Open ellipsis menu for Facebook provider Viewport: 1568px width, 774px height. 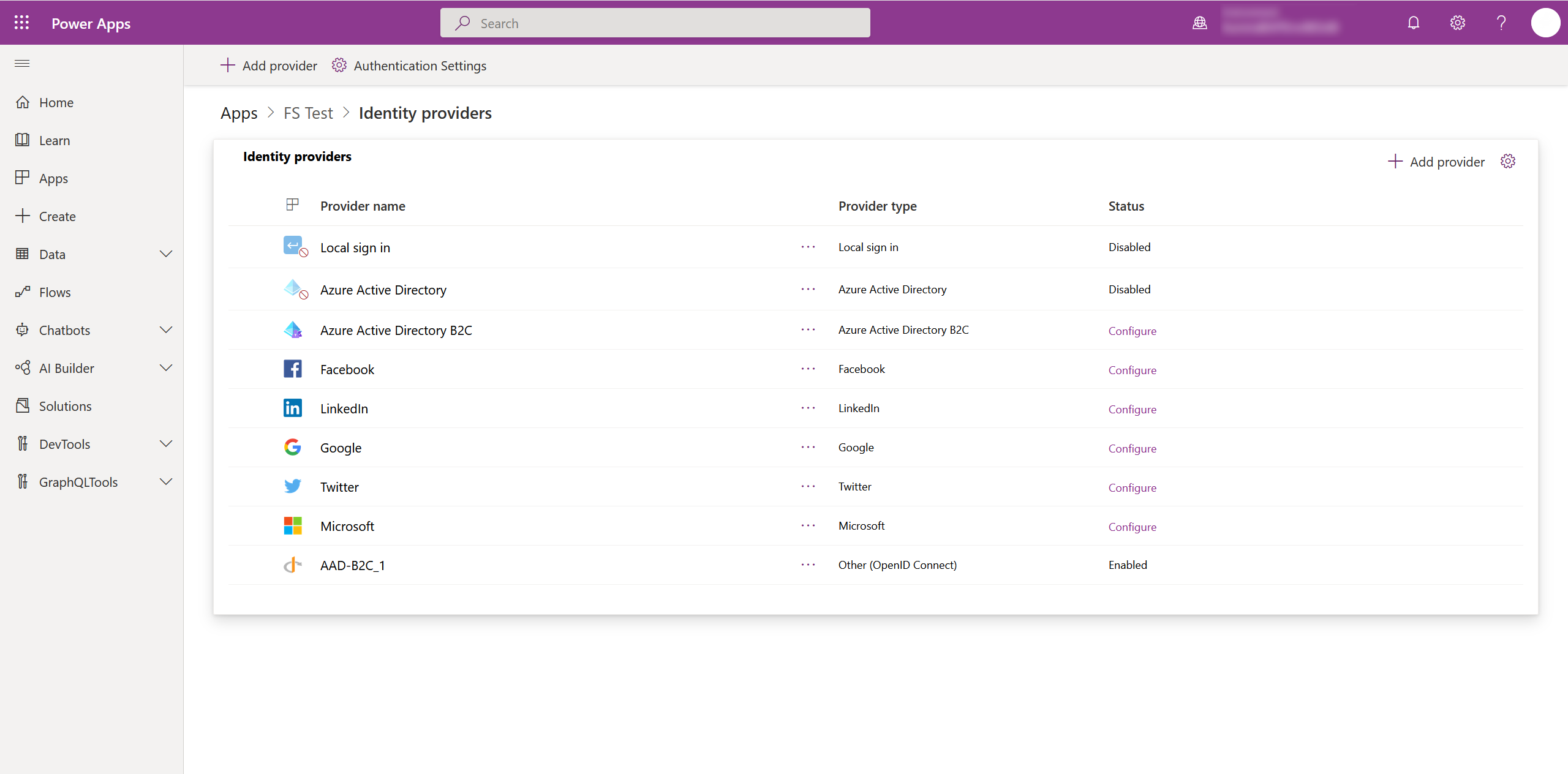[808, 368]
